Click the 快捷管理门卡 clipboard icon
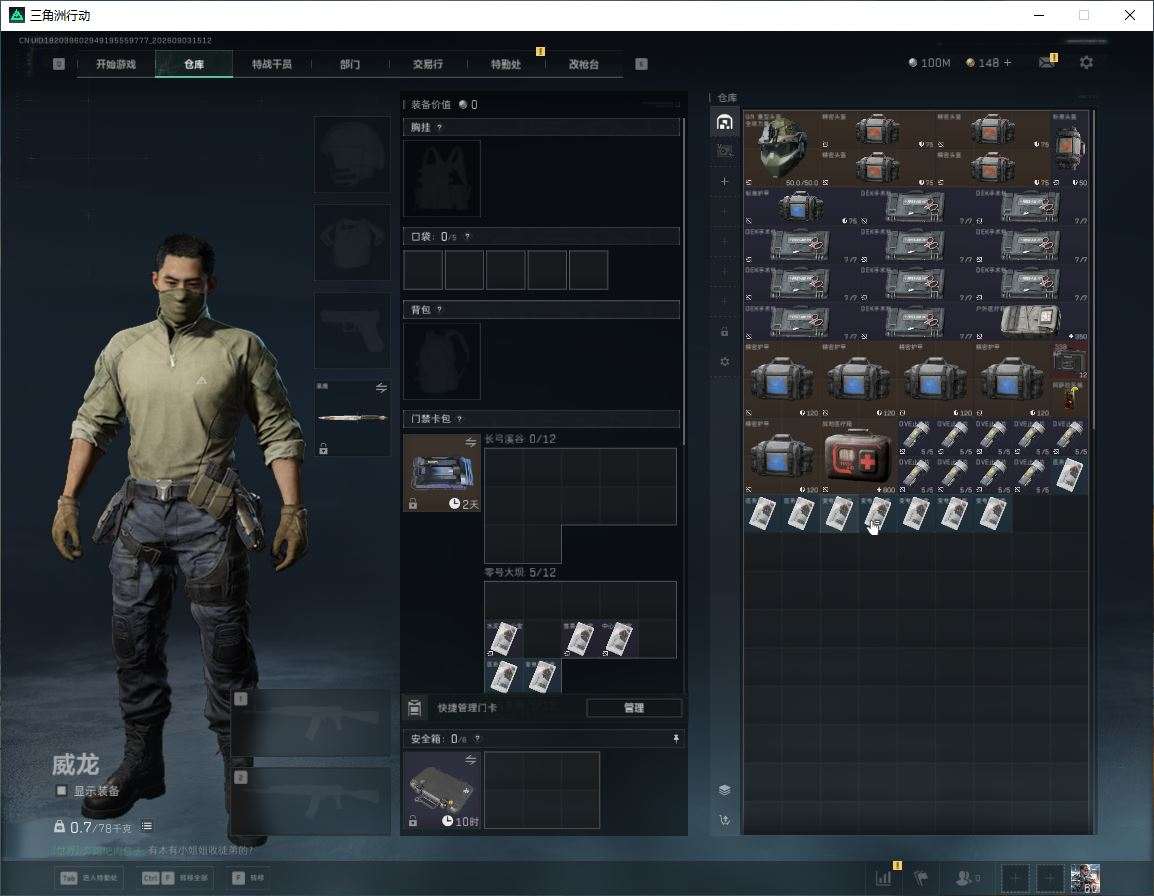Screen dimensions: 1154x896 pyautogui.click(x=415, y=708)
